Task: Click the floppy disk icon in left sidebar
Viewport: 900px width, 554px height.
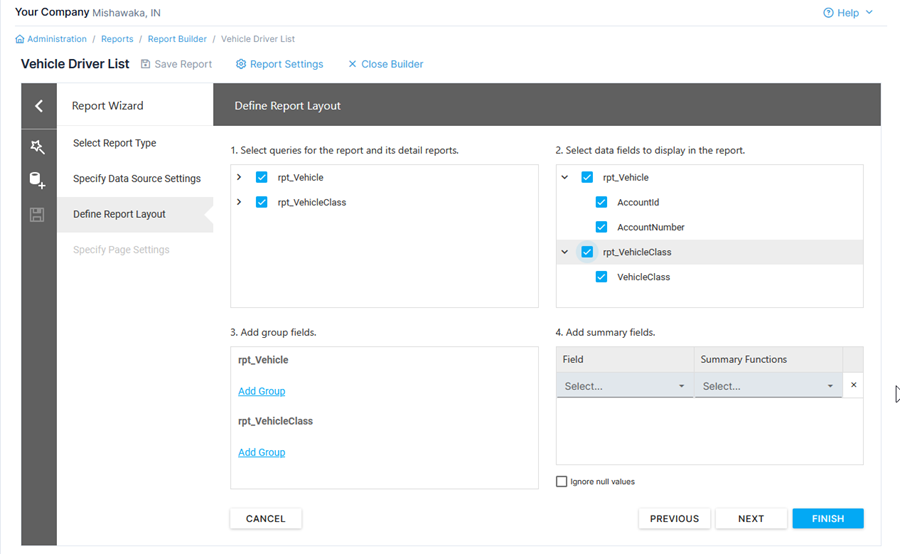Action: click(37, 215)
